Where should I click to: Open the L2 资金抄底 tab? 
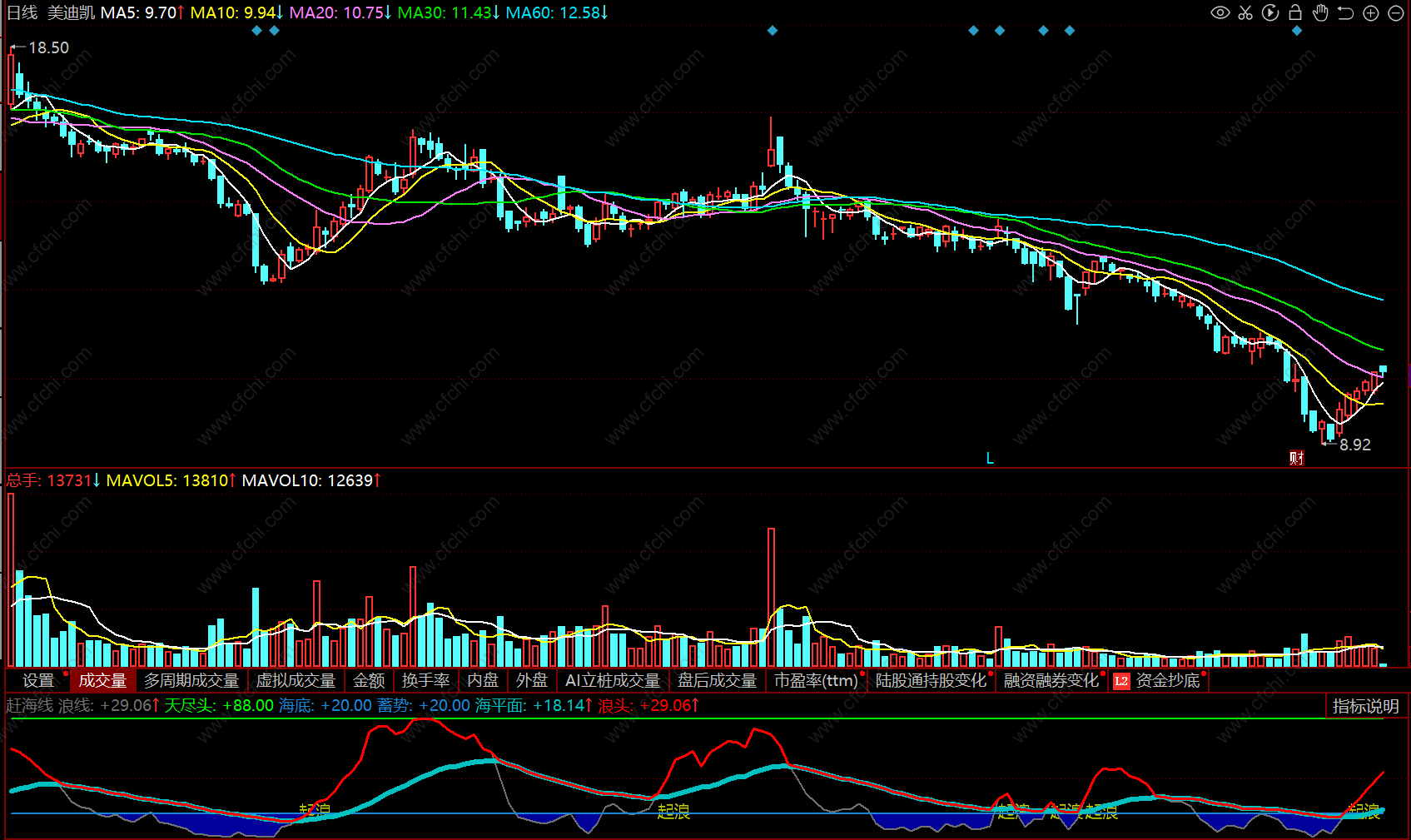[1159, 681]
